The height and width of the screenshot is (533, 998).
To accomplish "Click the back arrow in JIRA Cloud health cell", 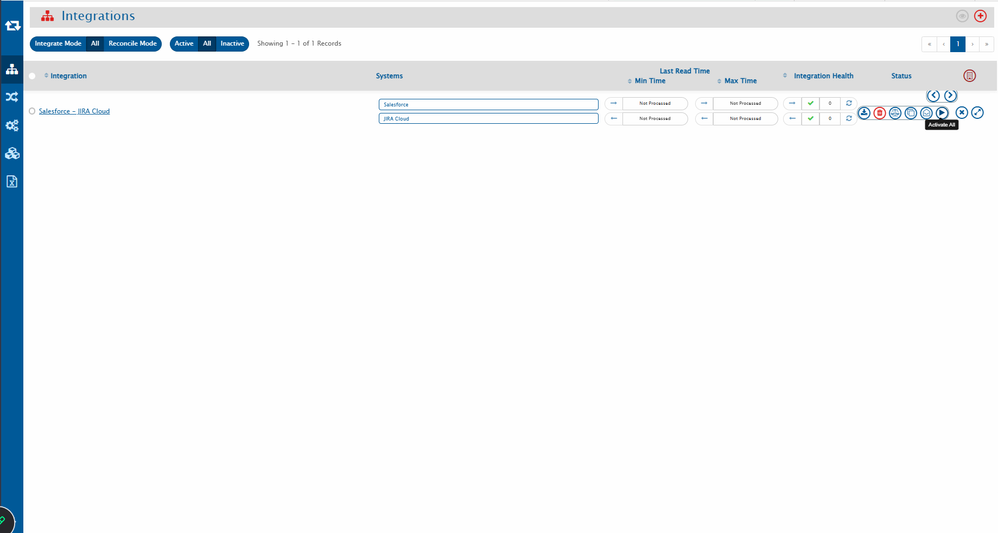I will coord(792,118).
